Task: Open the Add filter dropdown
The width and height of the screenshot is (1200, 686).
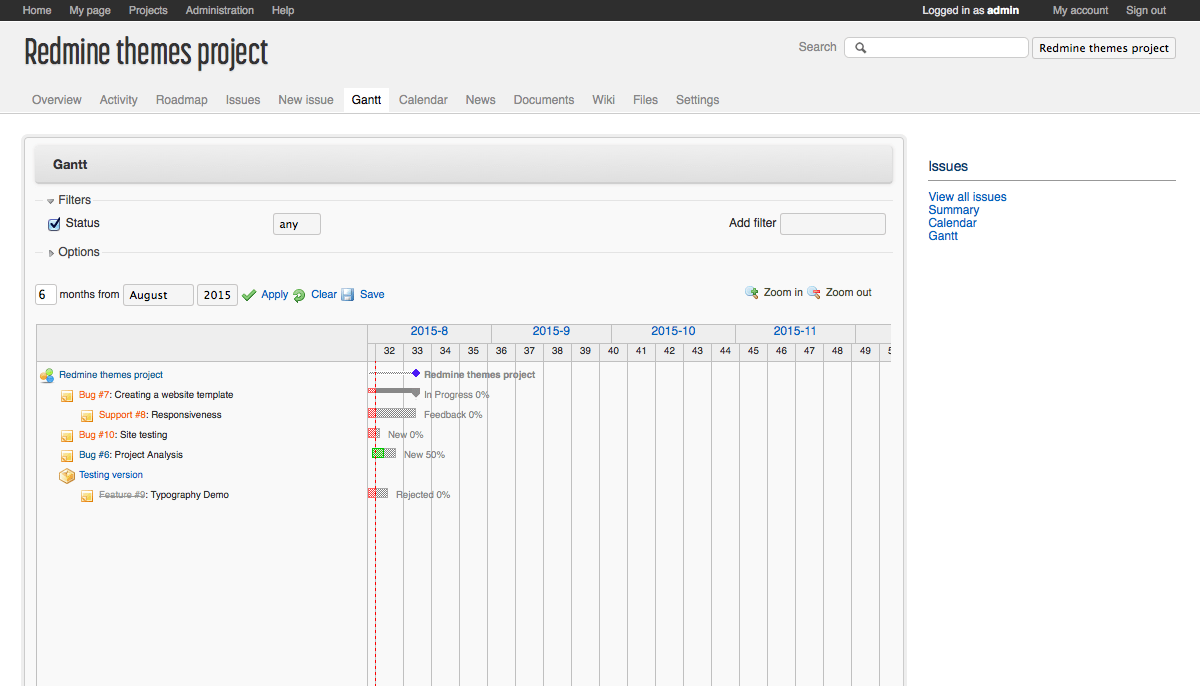Action: point(833,224)
